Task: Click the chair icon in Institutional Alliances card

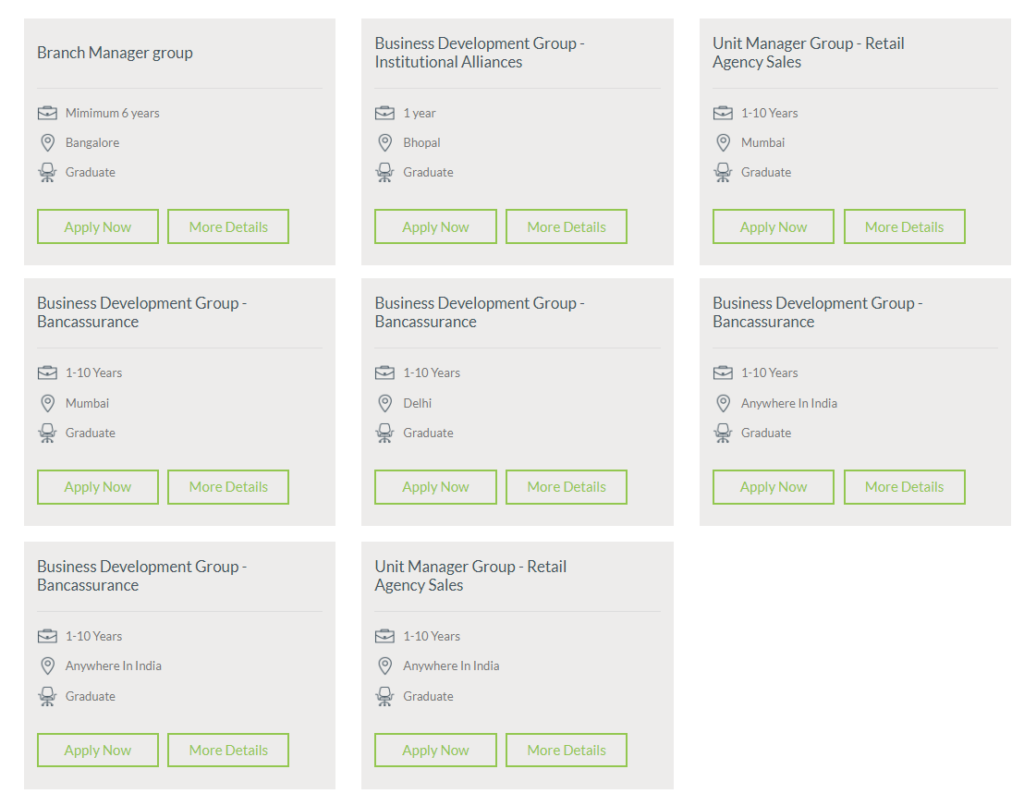Action: pyautogui.click(x=385, y=173)
